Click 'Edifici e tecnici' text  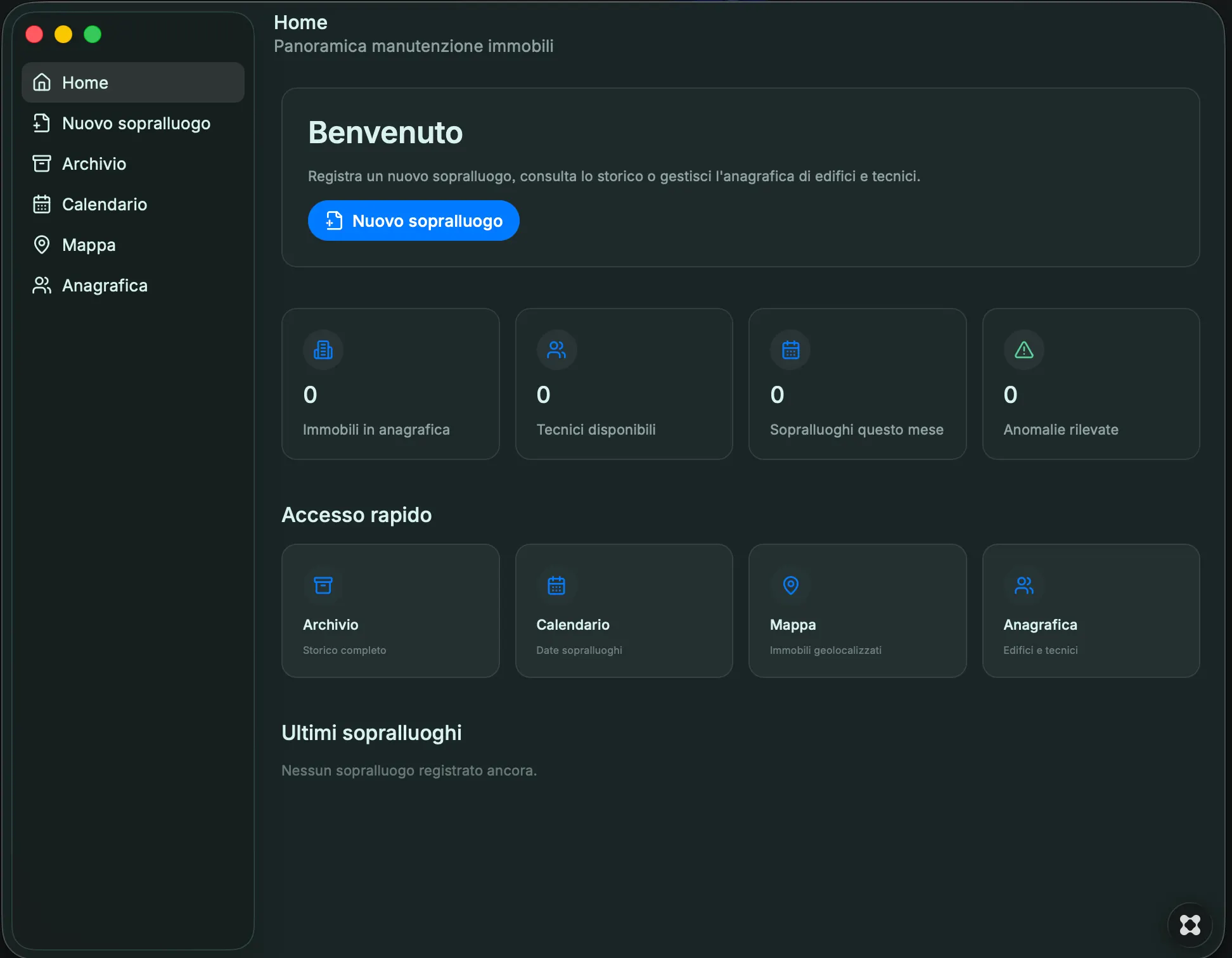coord(1041,650)
